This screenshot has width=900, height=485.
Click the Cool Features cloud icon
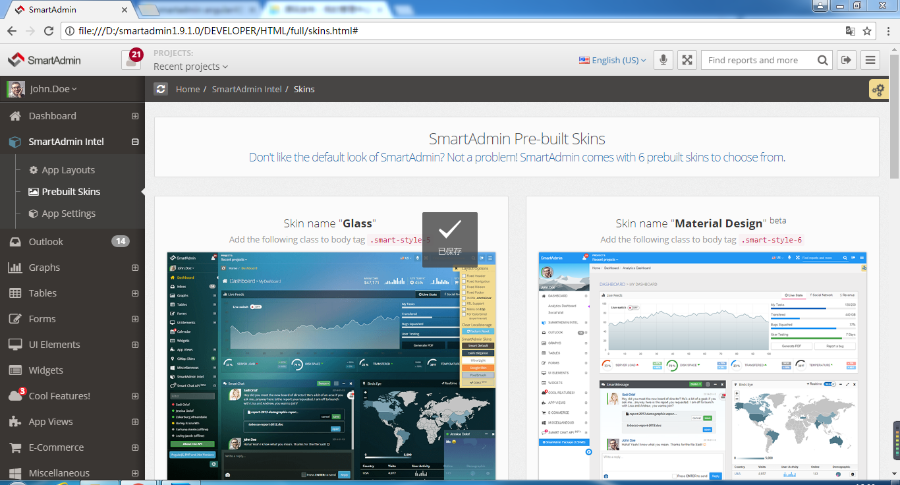click(15, 396)
